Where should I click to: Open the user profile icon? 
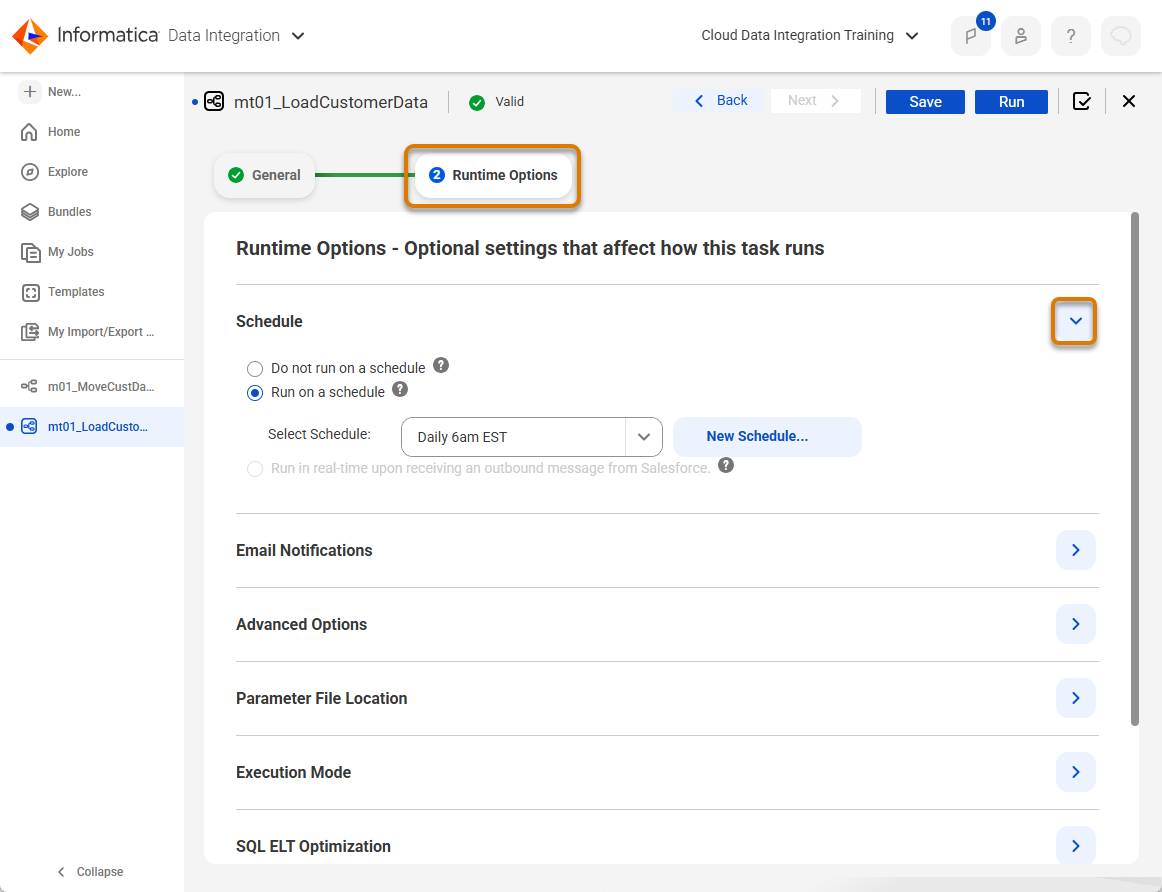[1020, 36]
